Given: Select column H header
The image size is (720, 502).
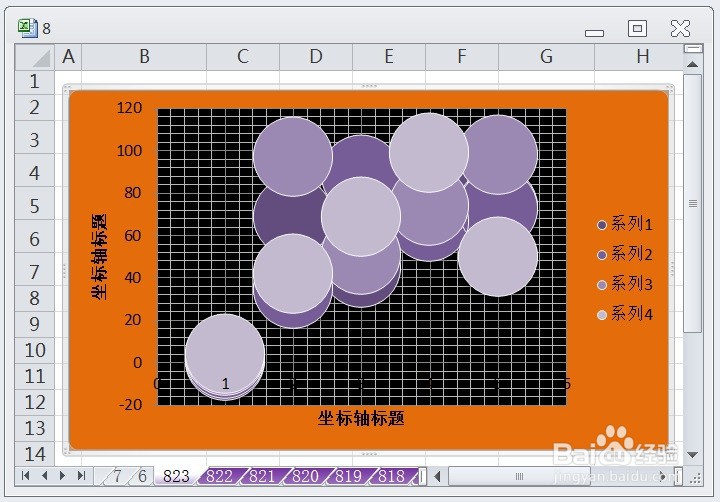Looking at the screenshot, I should (639, 57).
